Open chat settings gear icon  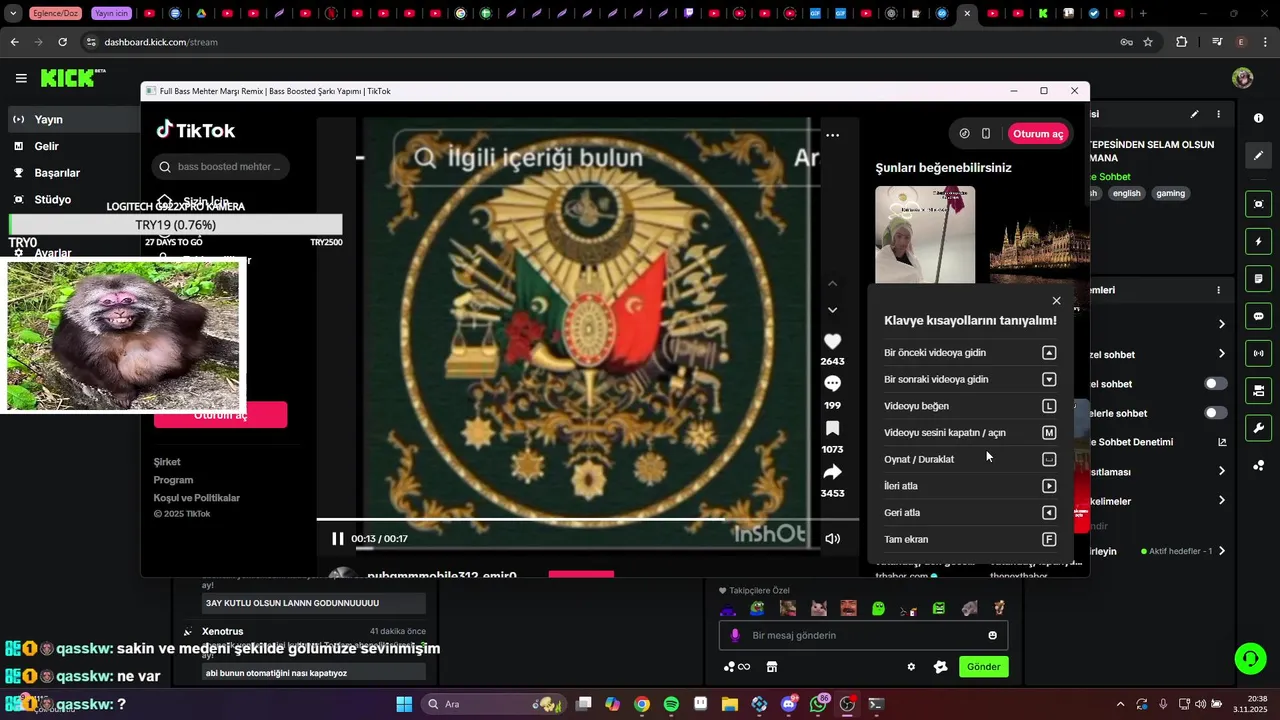(x=911, y=667)
